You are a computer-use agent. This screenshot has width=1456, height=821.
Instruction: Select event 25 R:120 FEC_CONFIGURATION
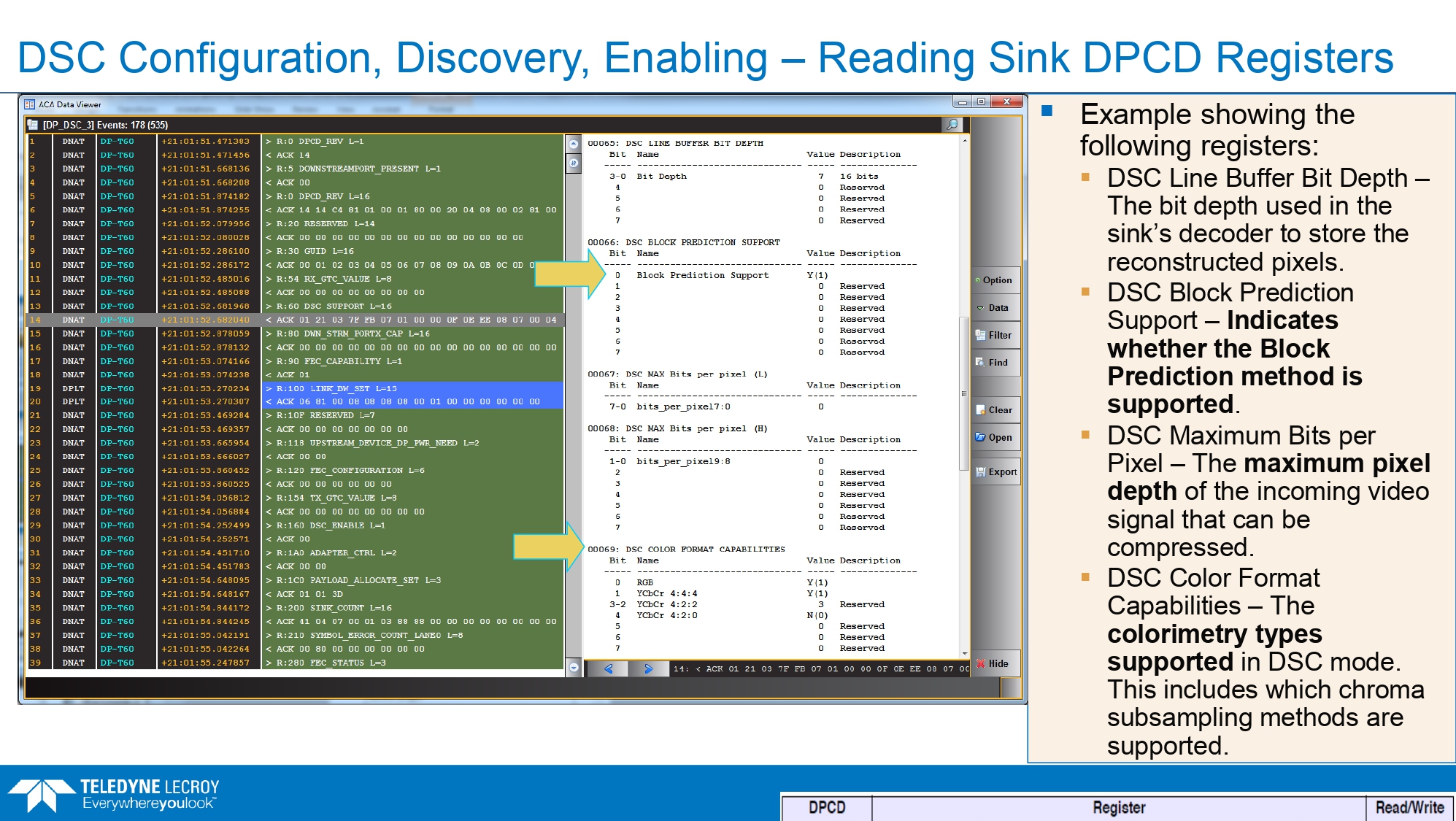pyautogui.click(x=295, y=471)
